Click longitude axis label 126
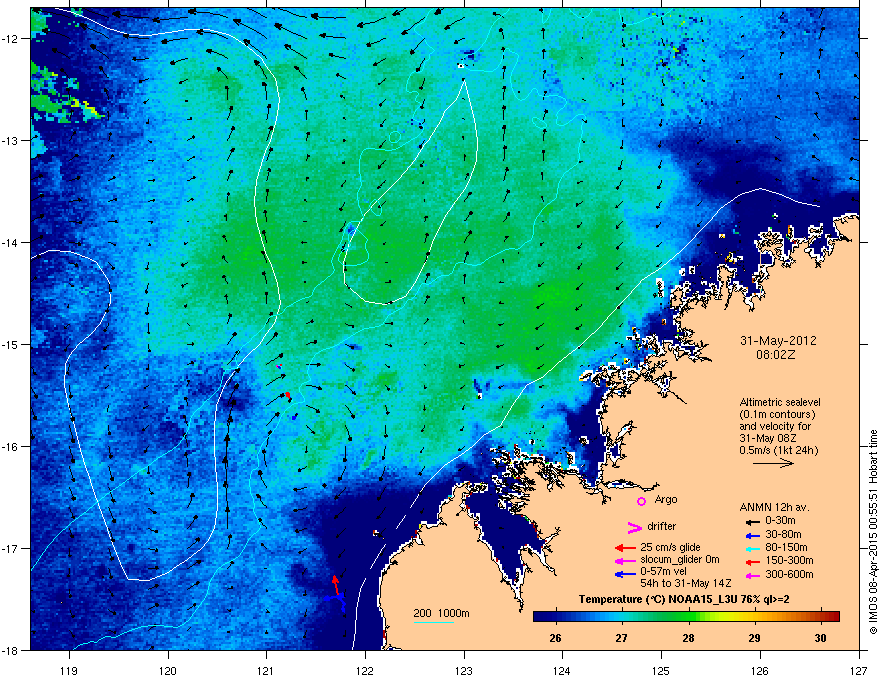The width and height of the screenshot is (880, 680). click(760, 670)
